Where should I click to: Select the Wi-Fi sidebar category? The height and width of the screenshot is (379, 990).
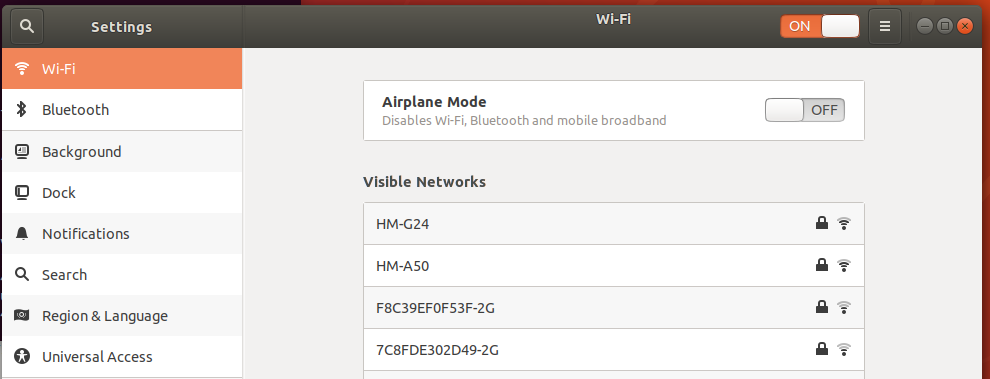[x=122, y=68]
